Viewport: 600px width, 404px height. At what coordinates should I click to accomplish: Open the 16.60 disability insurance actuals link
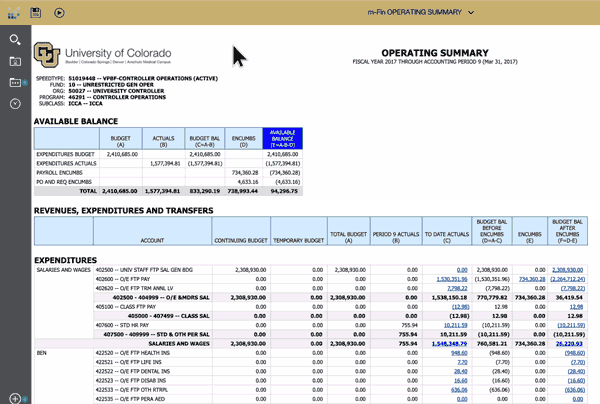[x=461, y=381]
